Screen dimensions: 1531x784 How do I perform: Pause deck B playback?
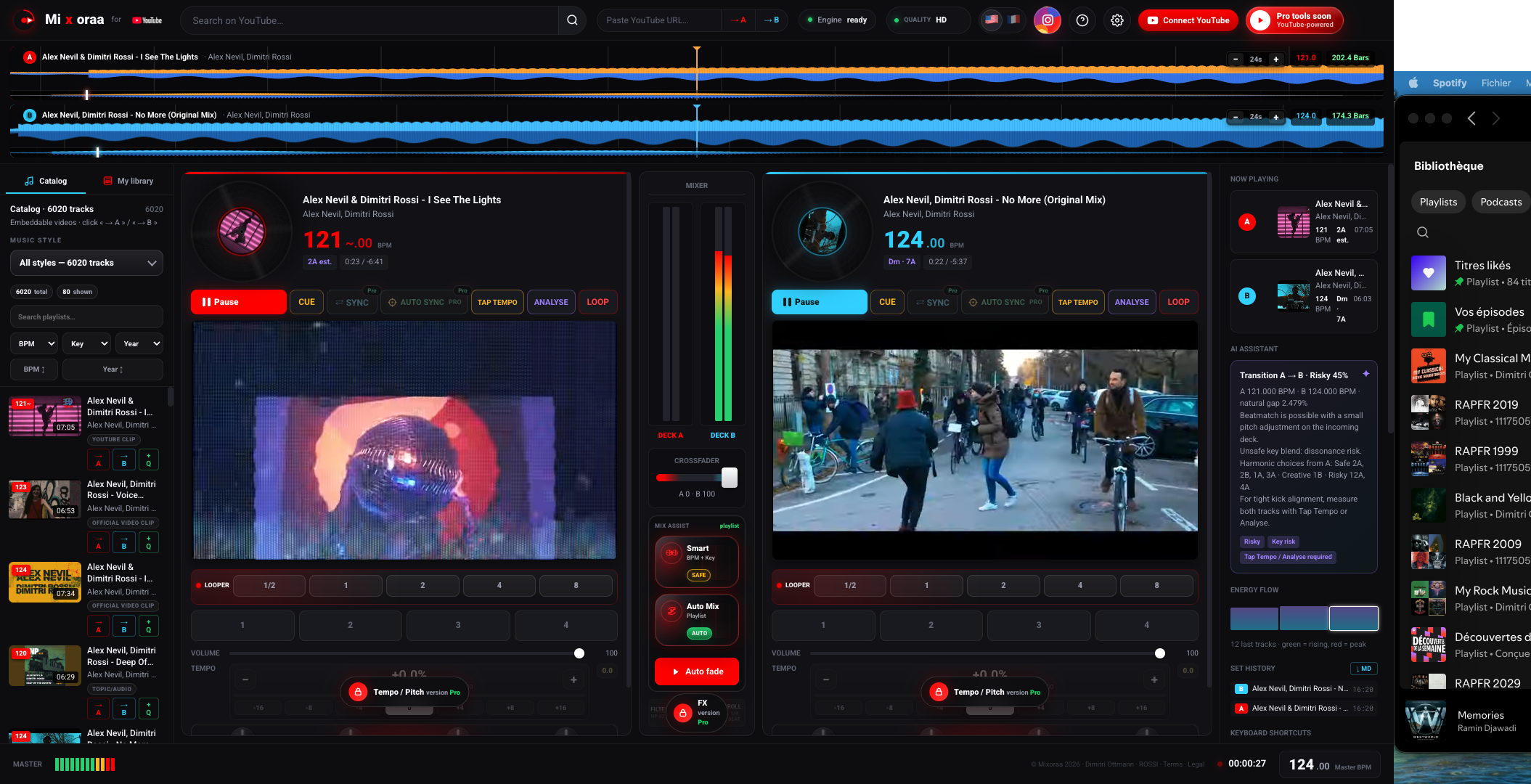point(819,302)
